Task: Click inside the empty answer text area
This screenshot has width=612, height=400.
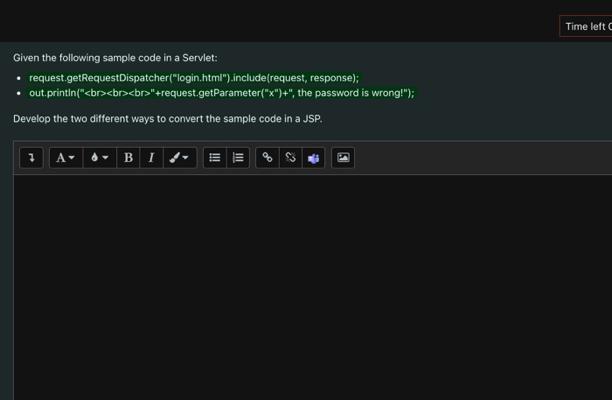Action: [313, 287]
